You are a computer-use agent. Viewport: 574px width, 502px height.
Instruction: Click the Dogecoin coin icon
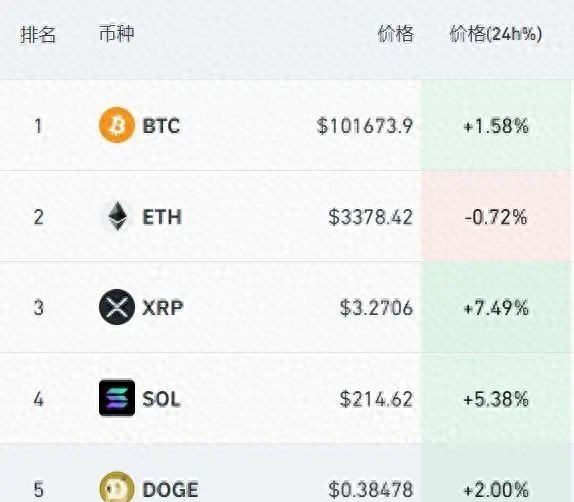117,487
